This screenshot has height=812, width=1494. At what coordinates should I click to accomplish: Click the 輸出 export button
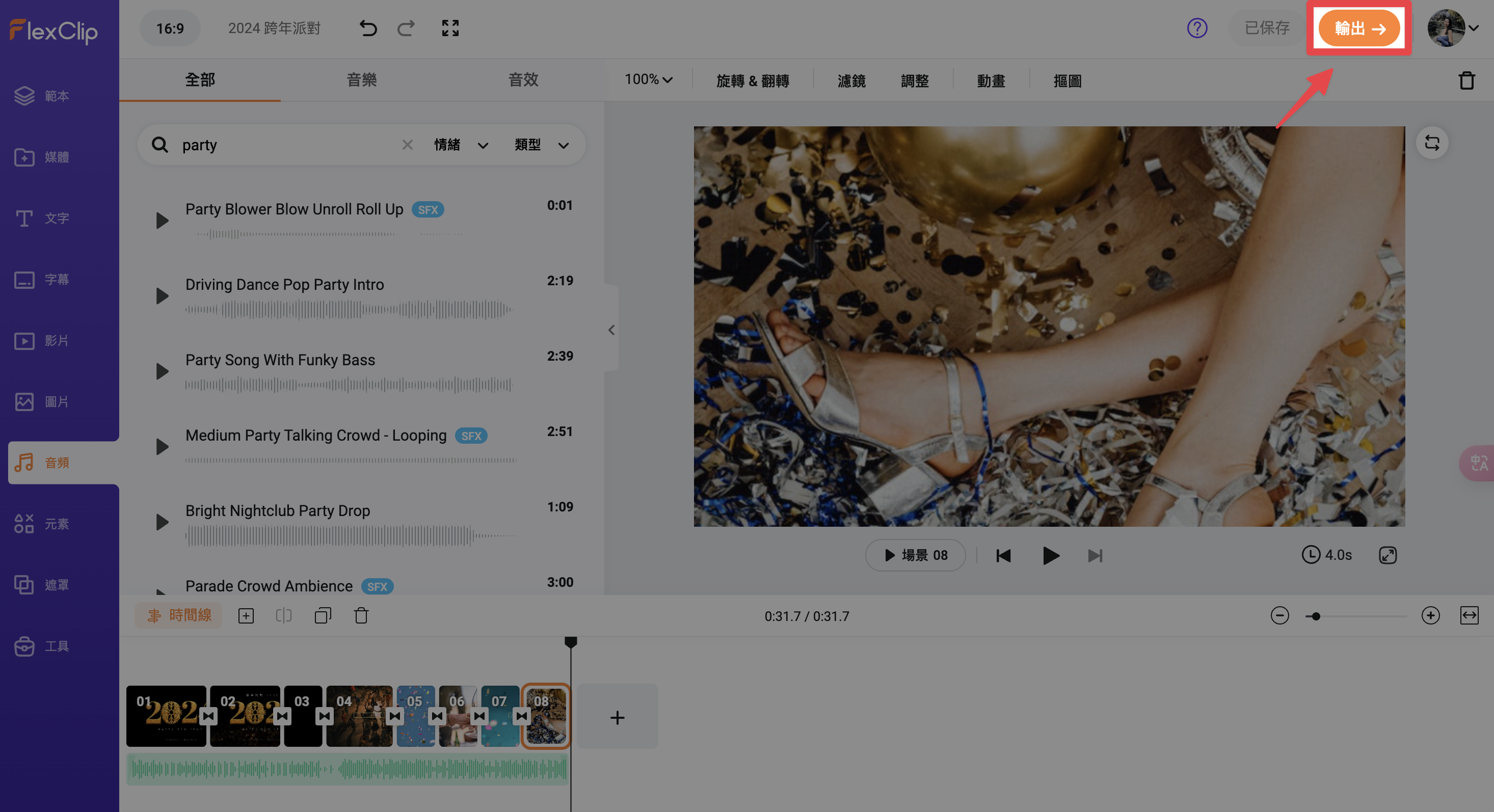click(1359, 28)
